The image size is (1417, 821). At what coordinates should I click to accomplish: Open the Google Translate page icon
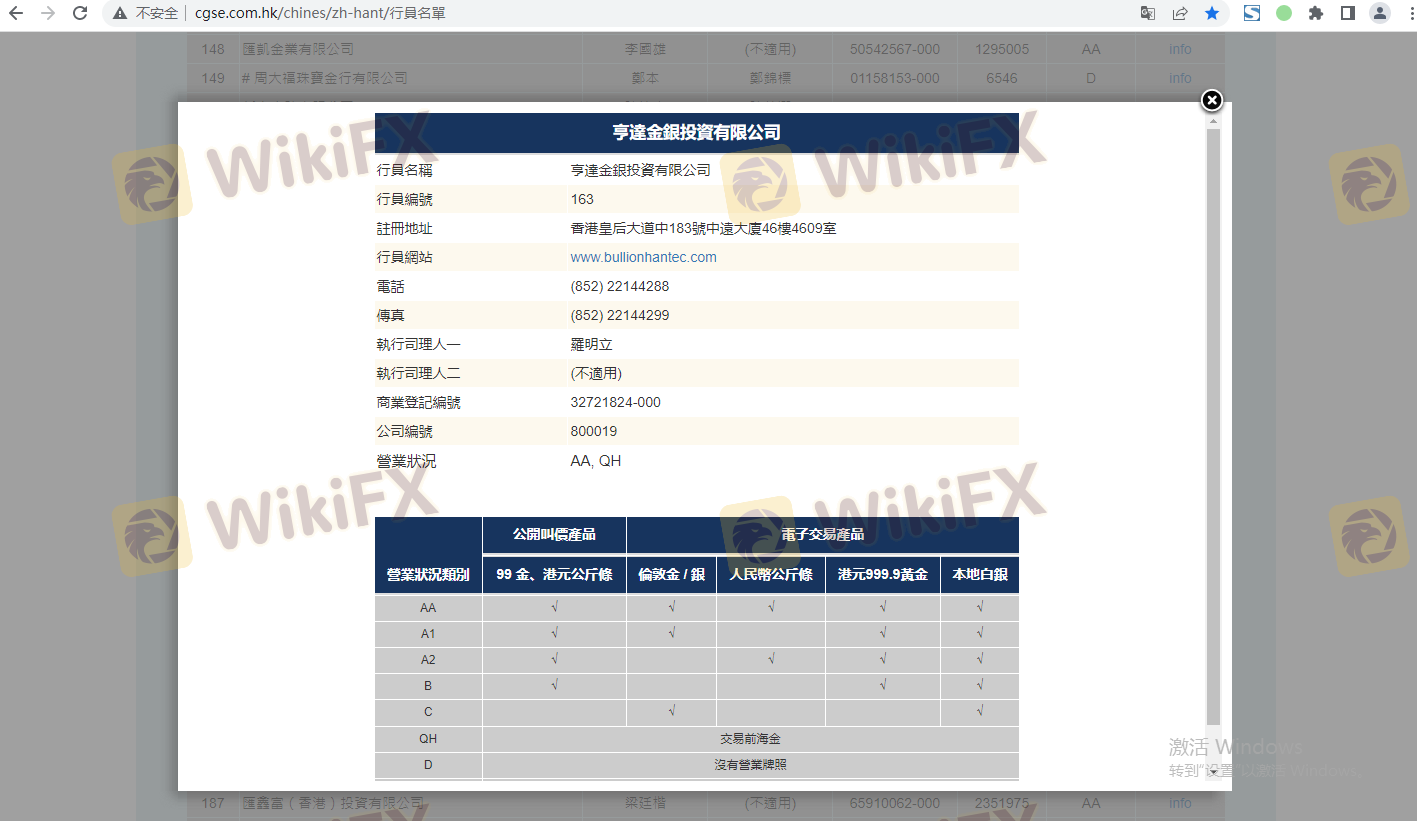coord(1148,14)
